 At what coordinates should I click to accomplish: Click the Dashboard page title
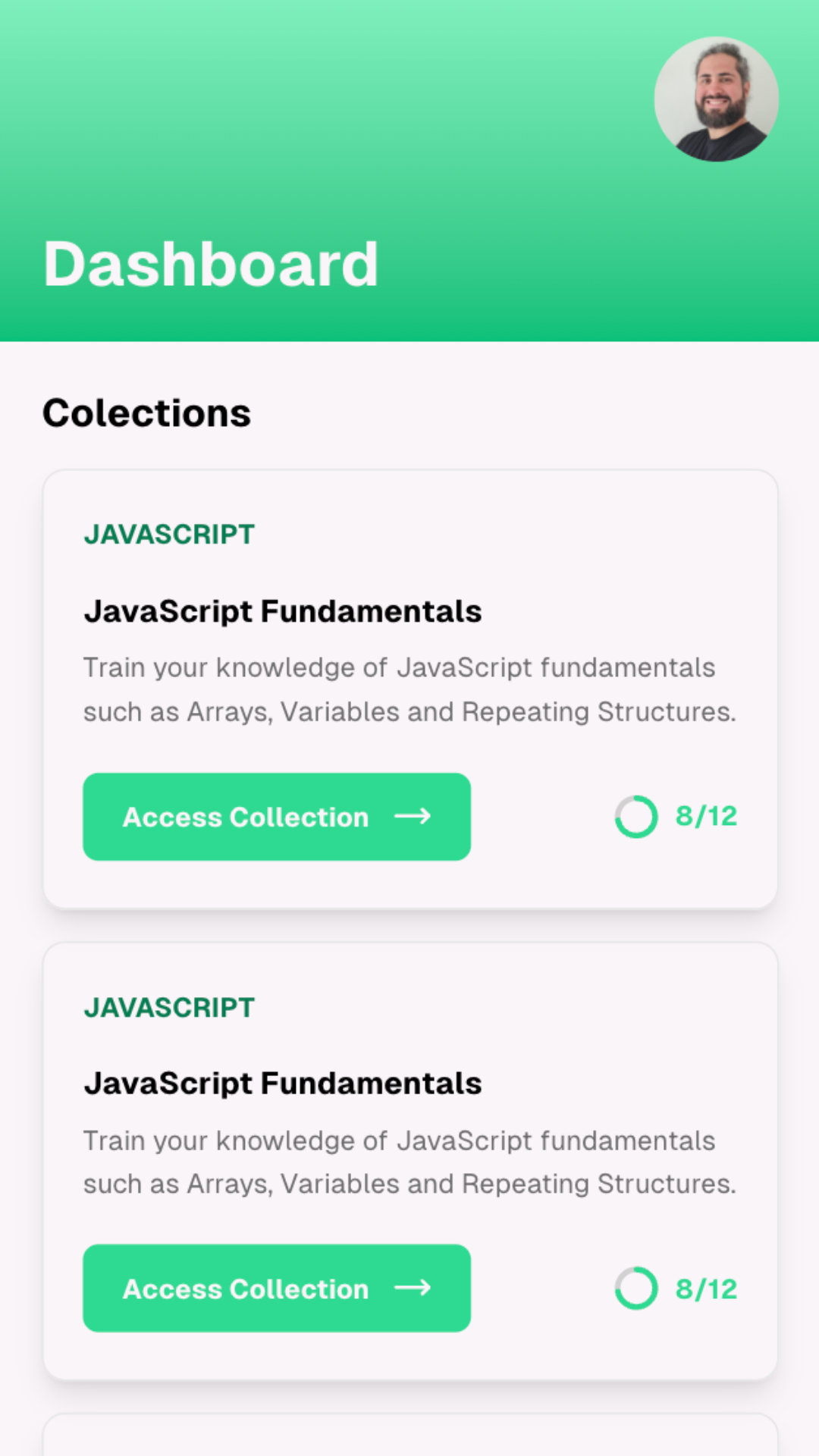[211, 264]
